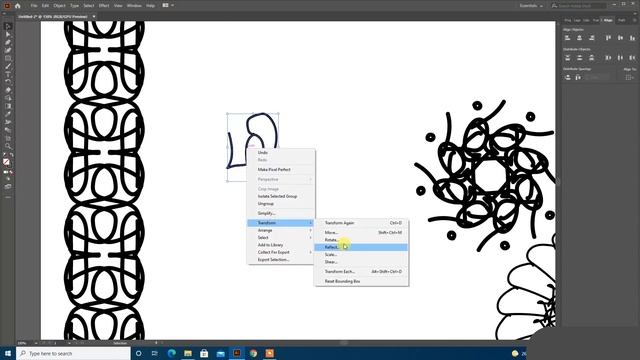Select the Zoom tool
The image size is (640, 360).
(x=7, y=146)
